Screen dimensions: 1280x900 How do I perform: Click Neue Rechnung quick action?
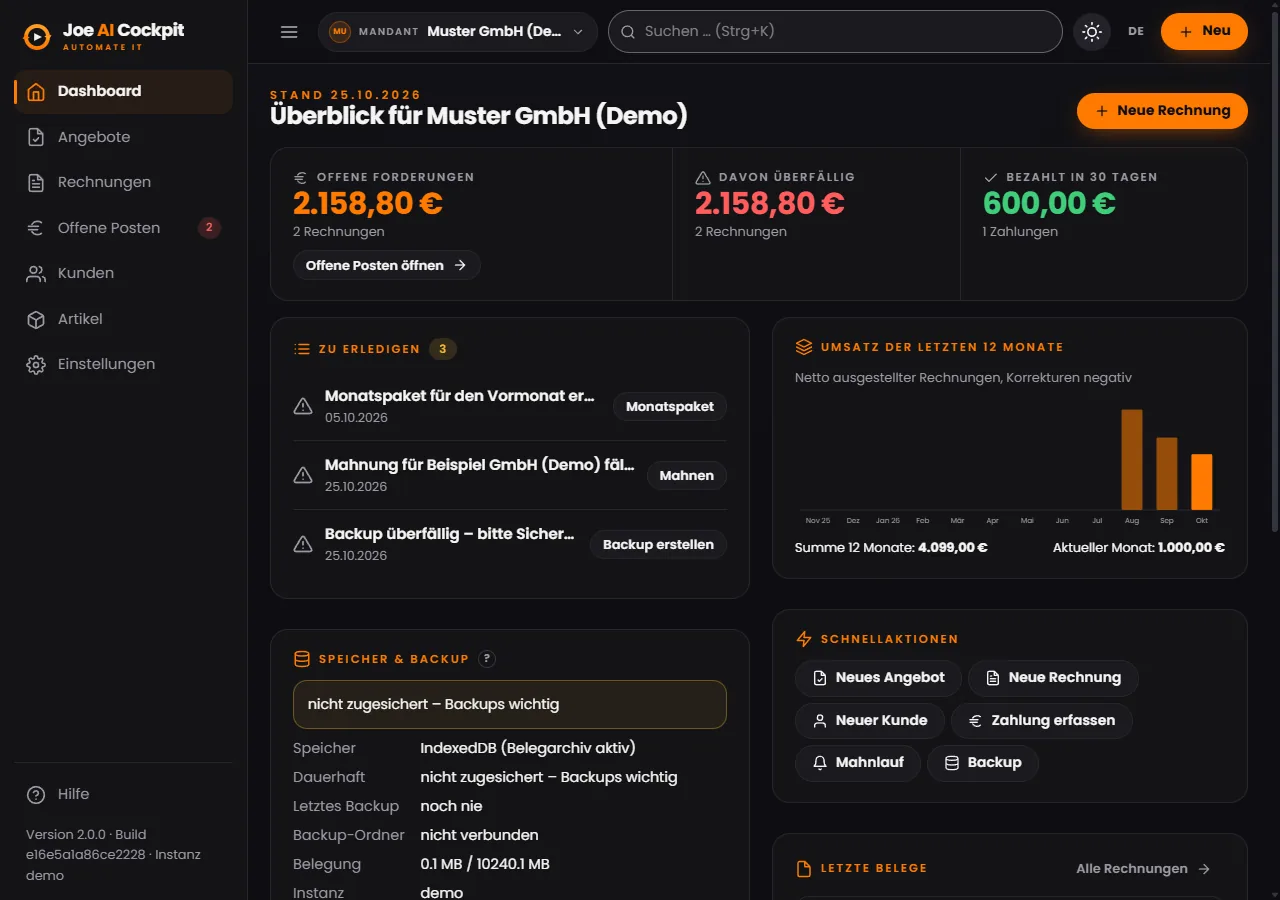[x=1053, y=678]
